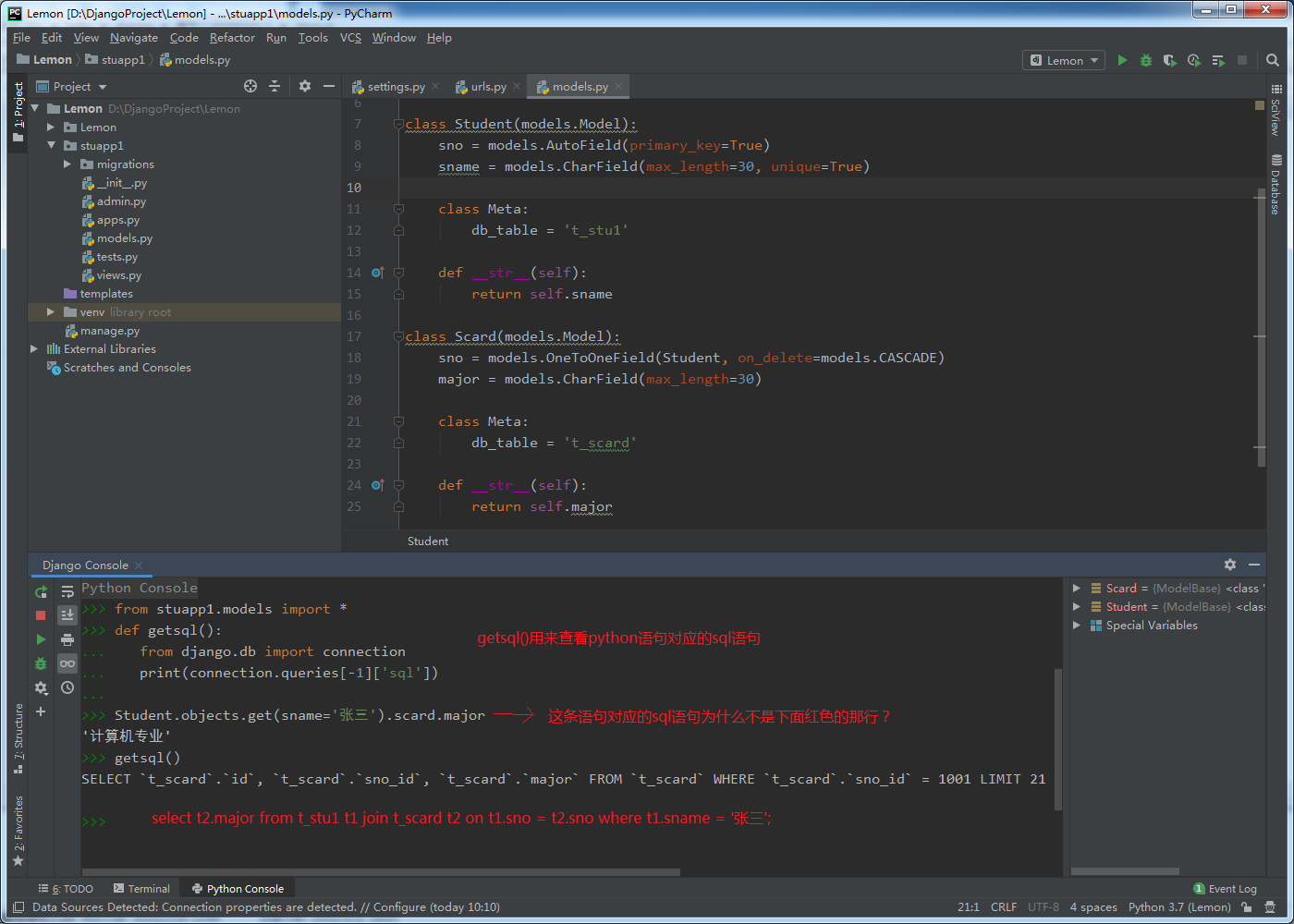Fold the Student class at line 7
Image resolution: width=1294 pixels, height=924 pixels.
pos(398,124)
